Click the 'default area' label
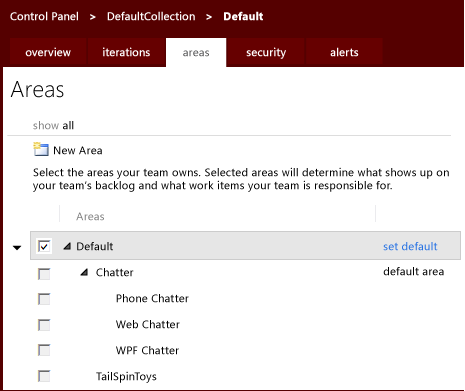The width and height of the screenshot is (465, 391). [413, 271]
